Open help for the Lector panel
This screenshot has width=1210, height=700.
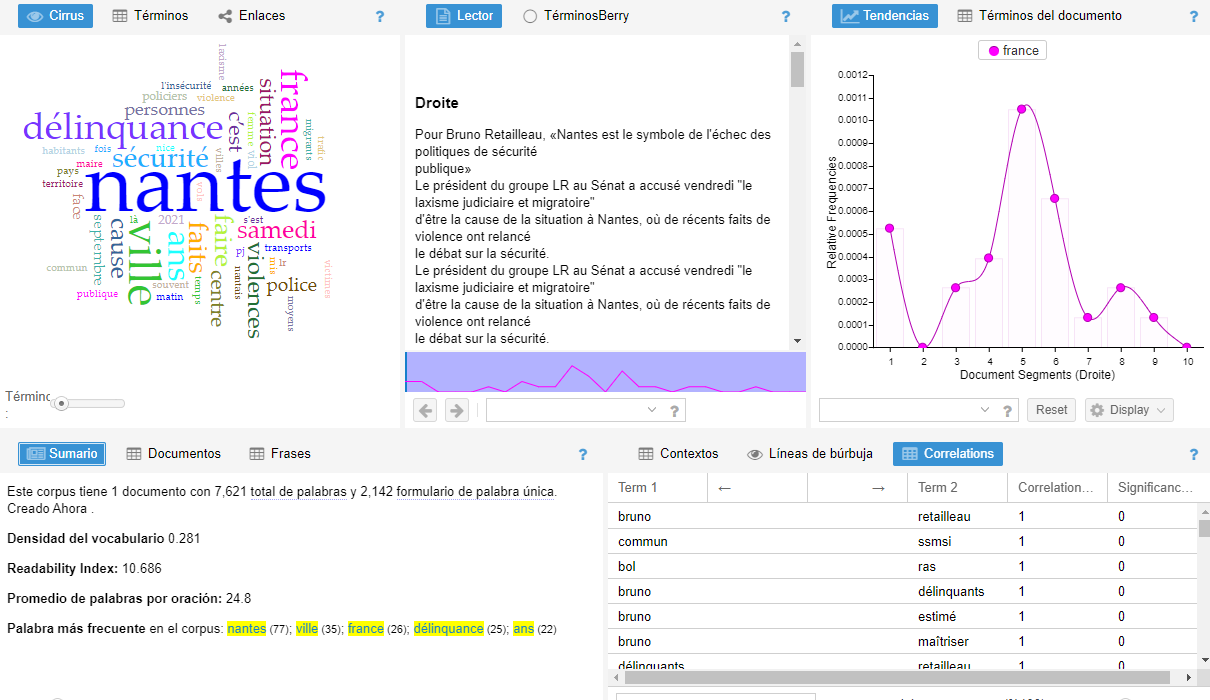pos(786,17)
